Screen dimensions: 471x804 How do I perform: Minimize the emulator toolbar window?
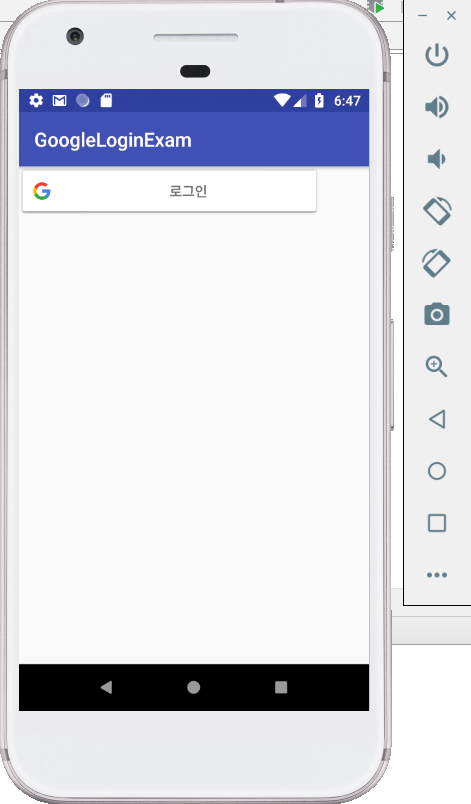pos(423,16)
